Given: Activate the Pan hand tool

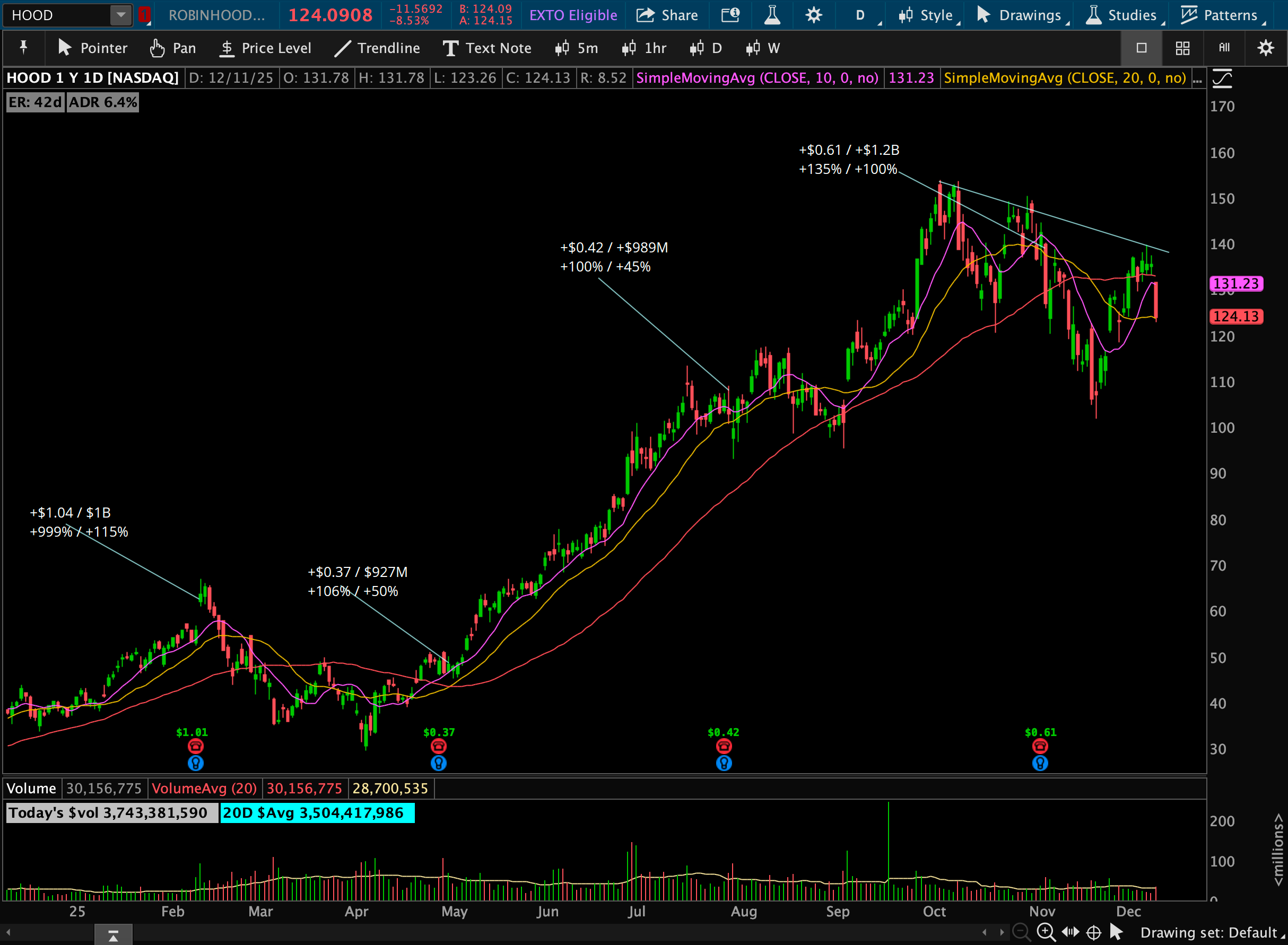Looking at the screenshot, I should pos(173,48).
